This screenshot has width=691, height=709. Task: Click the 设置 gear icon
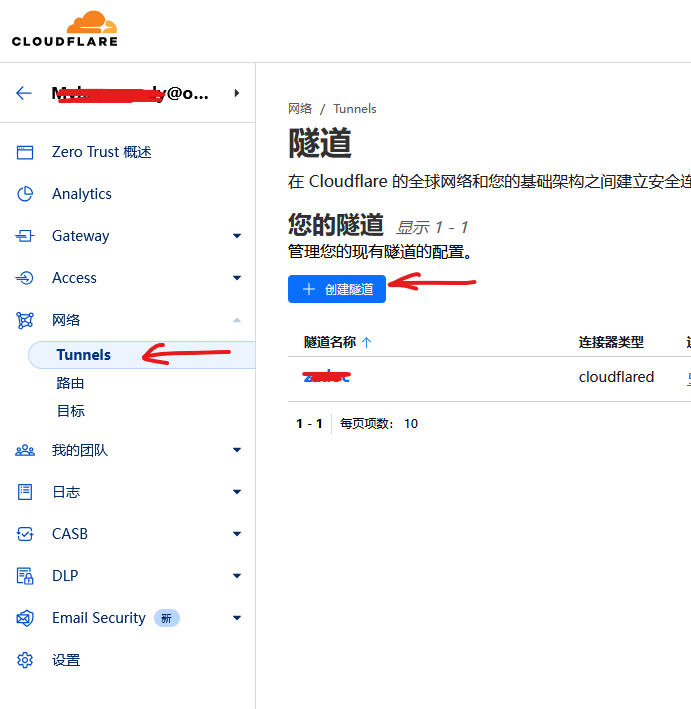pyautogui.click(x=25, y=660)
